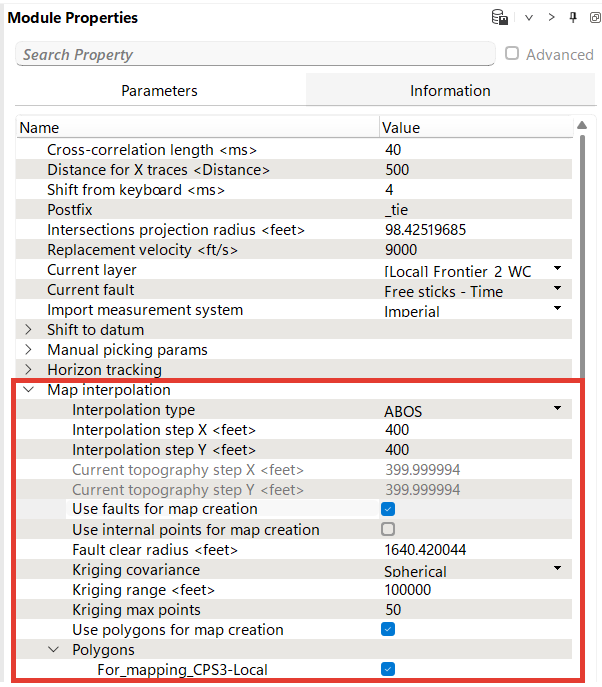Select the Kriging range row name
602x687 pixels.
tap(143, 590)
